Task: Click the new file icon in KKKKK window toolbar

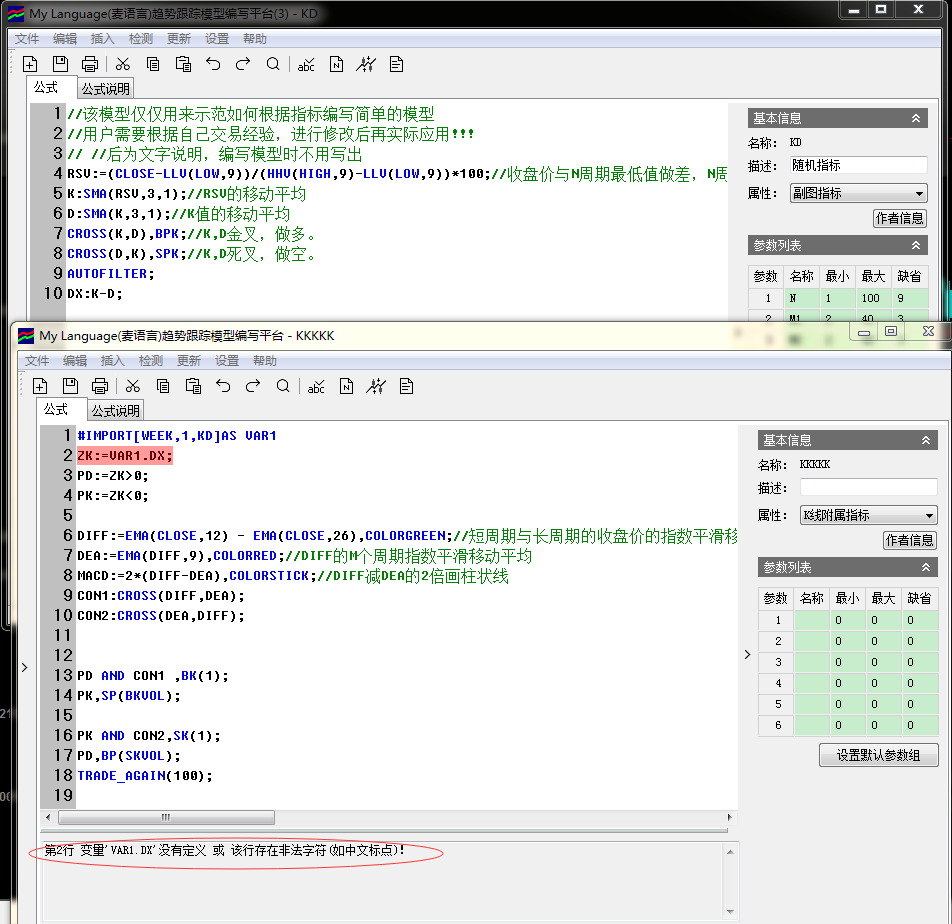Action: tap(40, 387)
